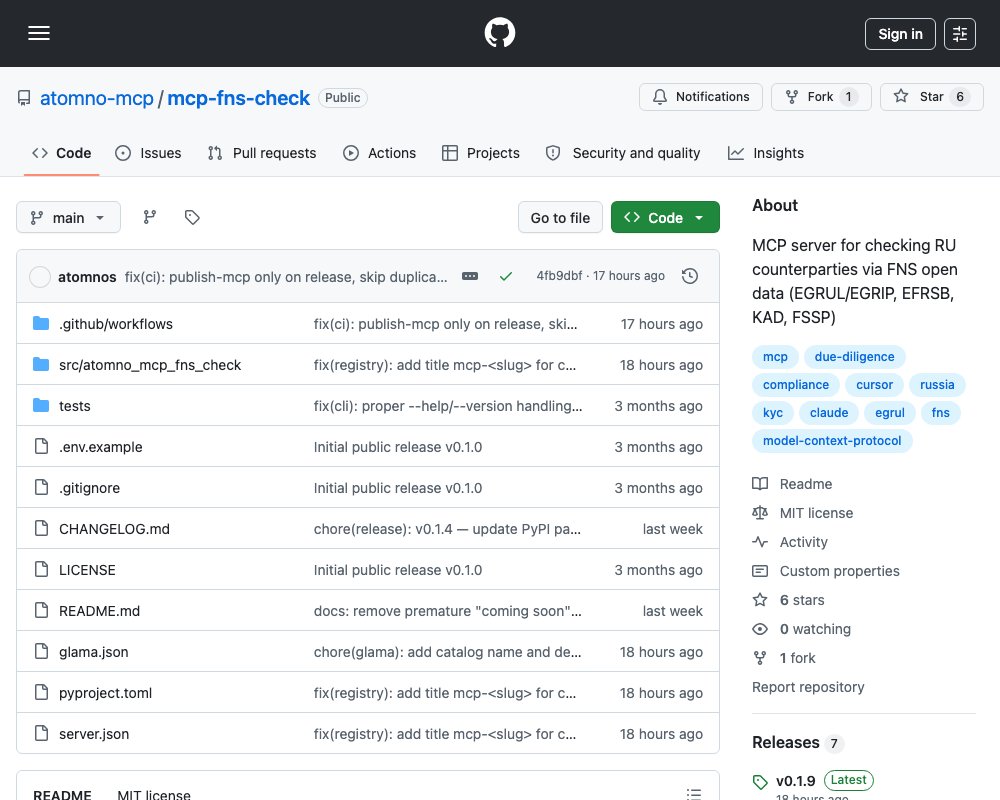Click the Sign in button
The height and width of the screenshot is (800, 1000).
(900, 34)
